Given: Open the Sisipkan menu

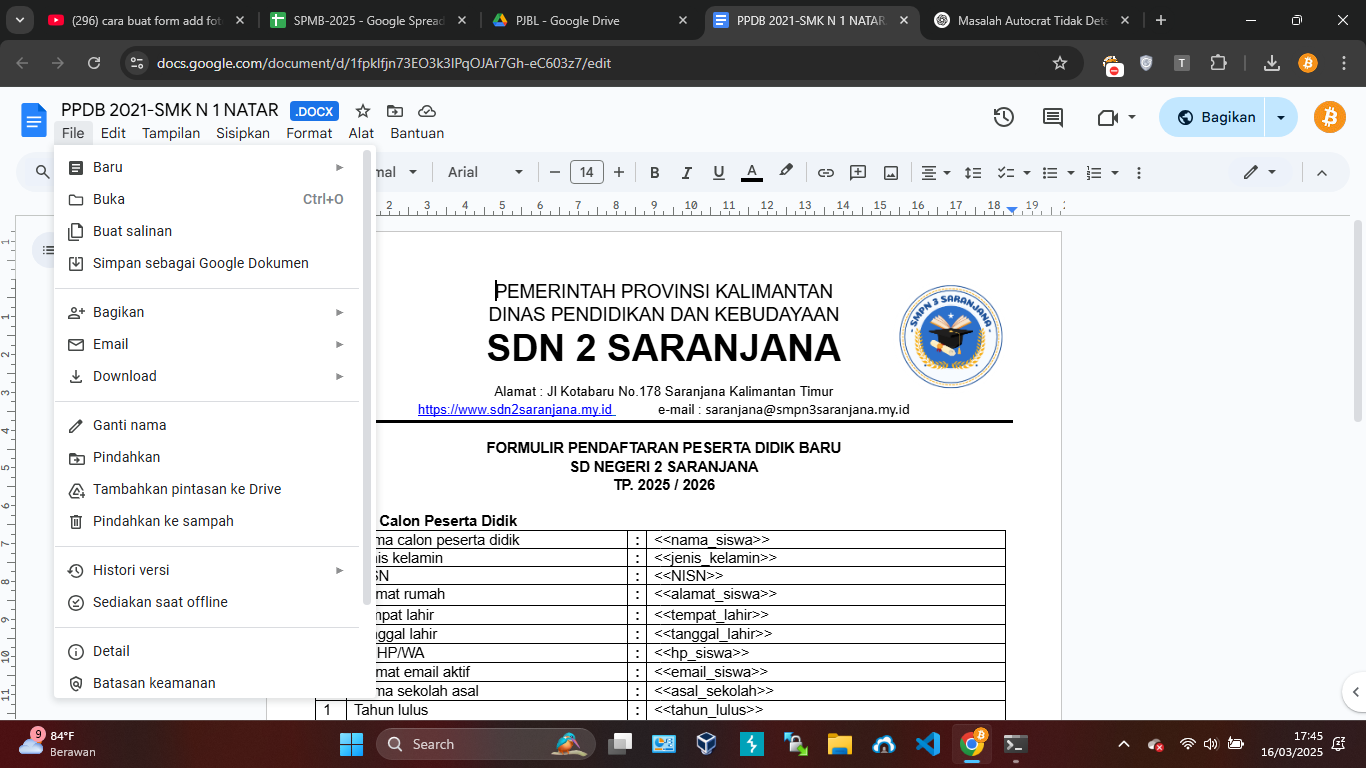Looking at the screenshot, I should (243, 133).
